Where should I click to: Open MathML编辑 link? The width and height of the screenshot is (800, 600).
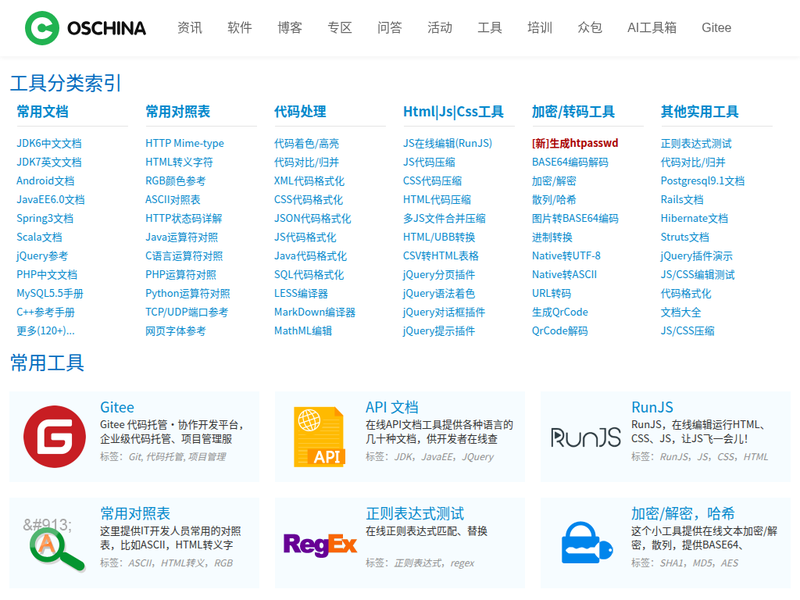coord(303,331)
